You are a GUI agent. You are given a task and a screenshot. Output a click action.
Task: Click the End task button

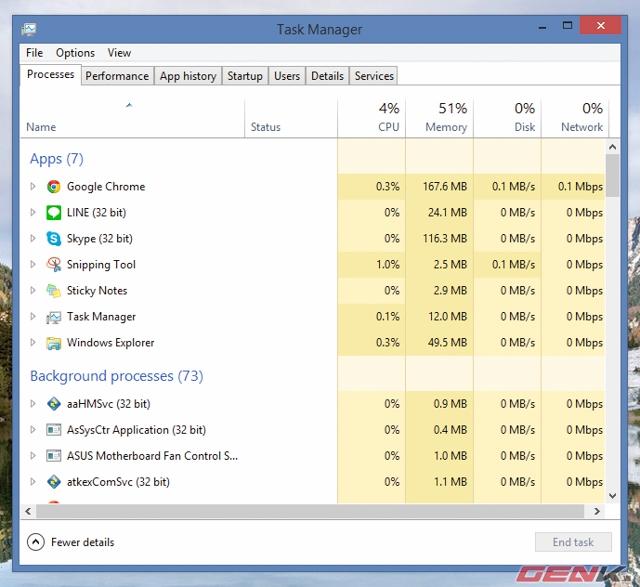[x=573, y=542]
